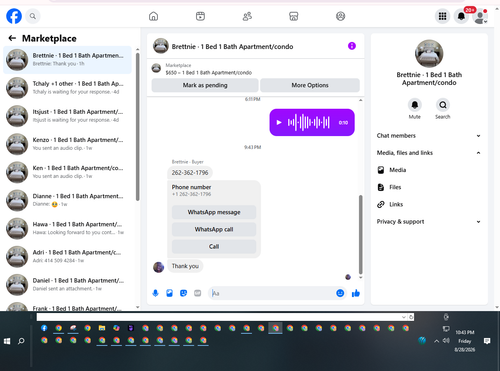This screenshot has width=500, height=371.
Task: Open the Groups tab in top navigation
Action: (340, 16)
